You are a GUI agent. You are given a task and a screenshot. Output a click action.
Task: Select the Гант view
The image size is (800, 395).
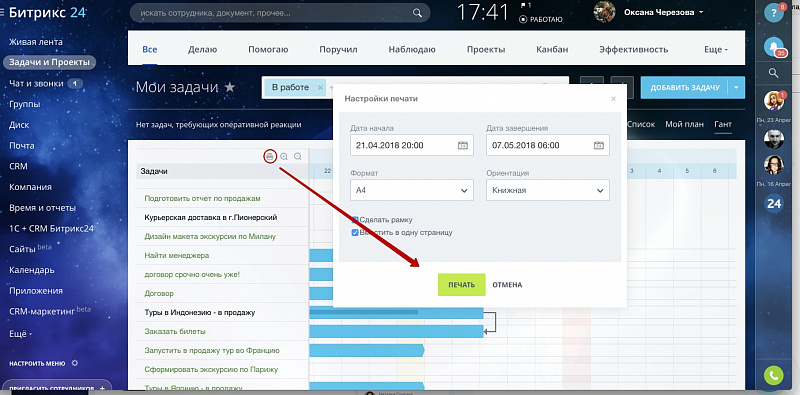(x=722, y=124)
